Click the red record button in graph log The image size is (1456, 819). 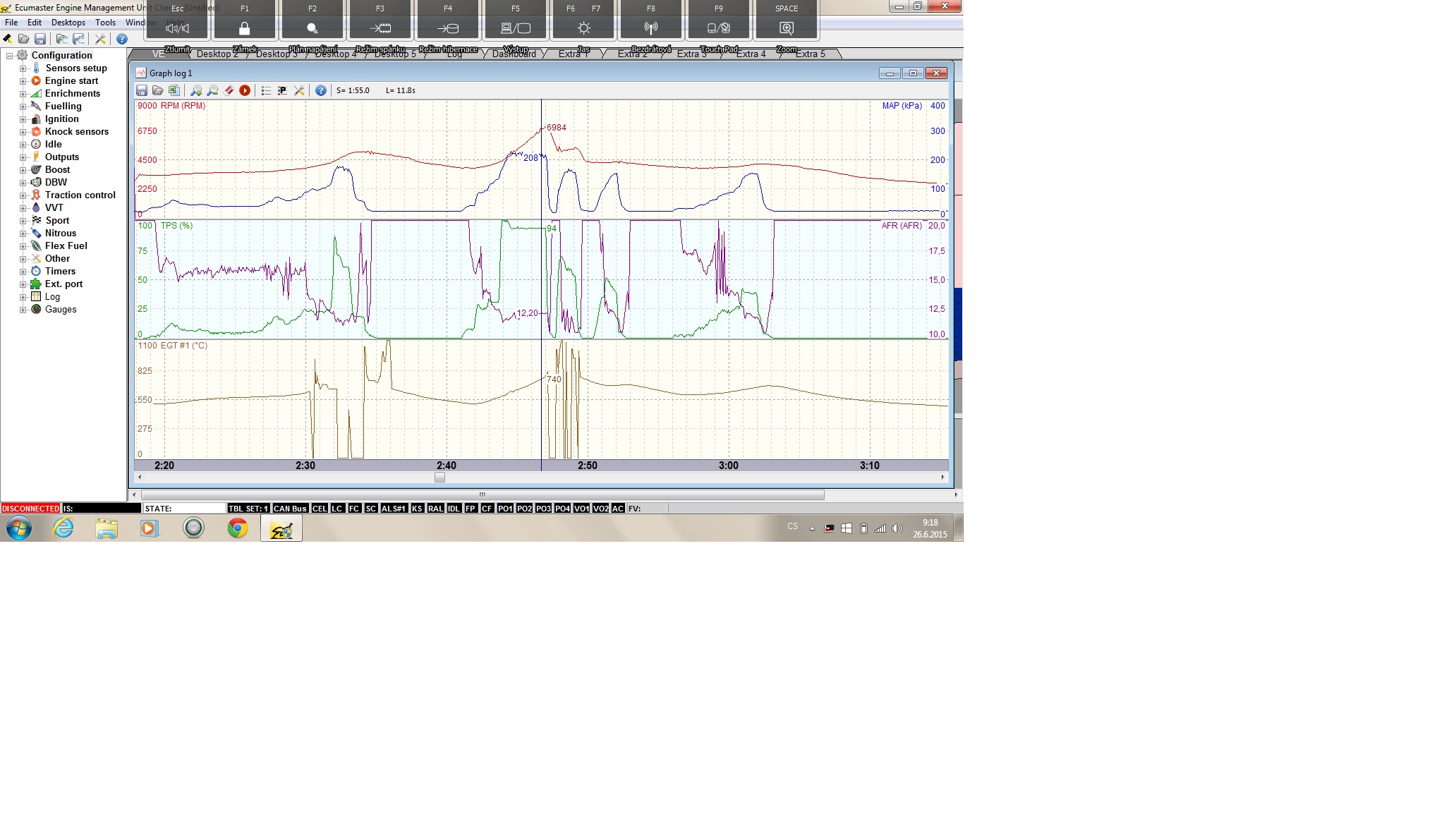pos(245,91)
